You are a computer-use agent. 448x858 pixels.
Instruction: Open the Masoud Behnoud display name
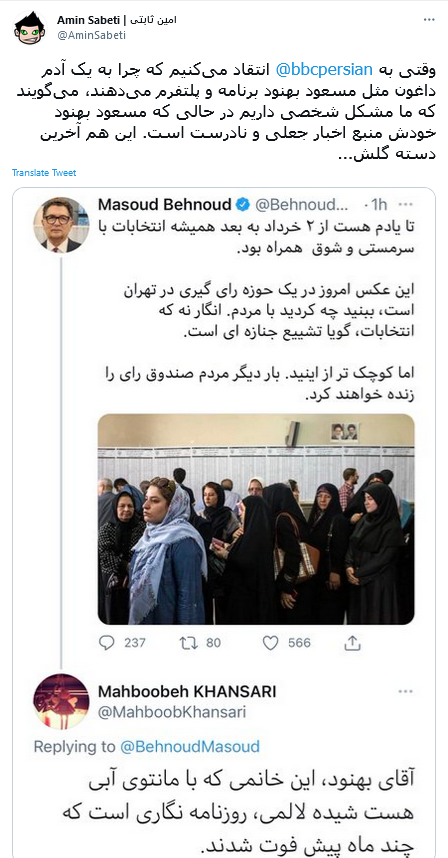click(x=165, y=205)
